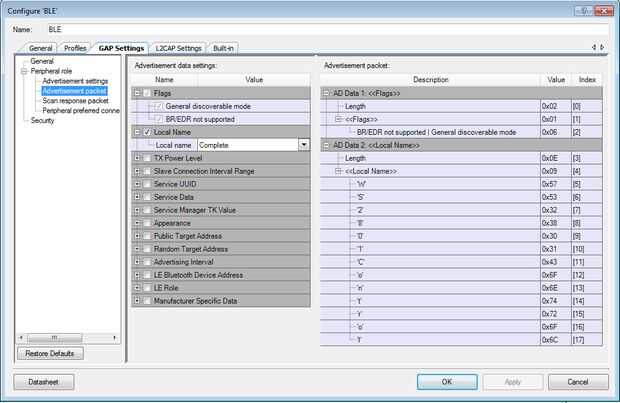Enable the Service UUID checkbox

[x=147, y=184]
